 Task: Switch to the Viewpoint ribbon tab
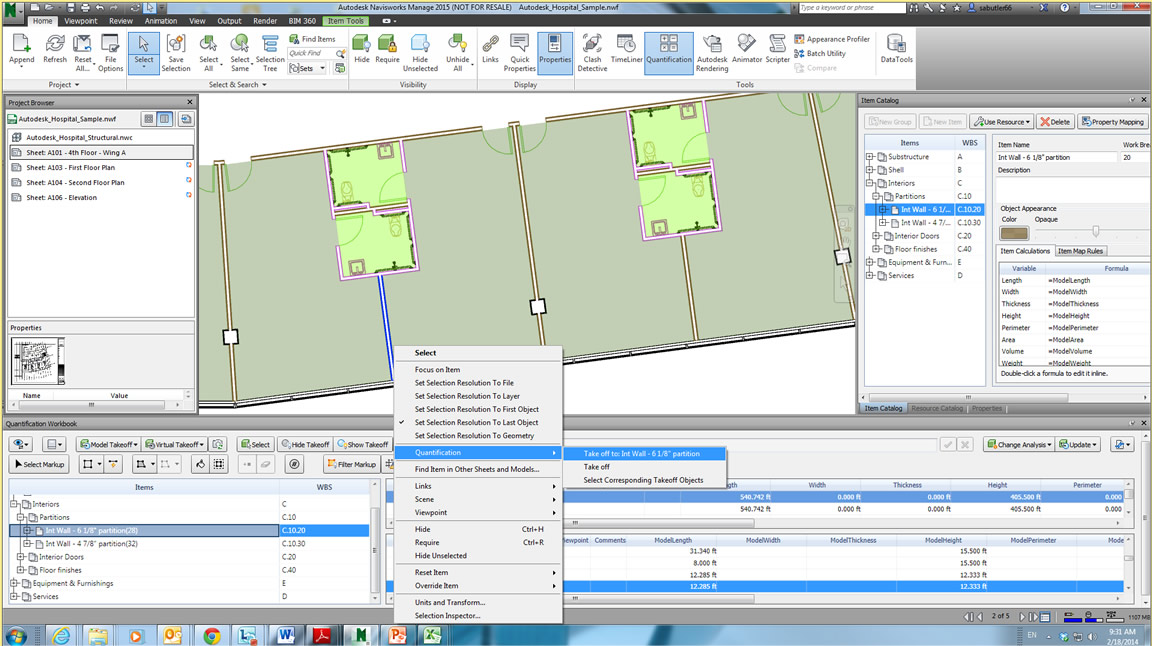[x=81, y=21]
